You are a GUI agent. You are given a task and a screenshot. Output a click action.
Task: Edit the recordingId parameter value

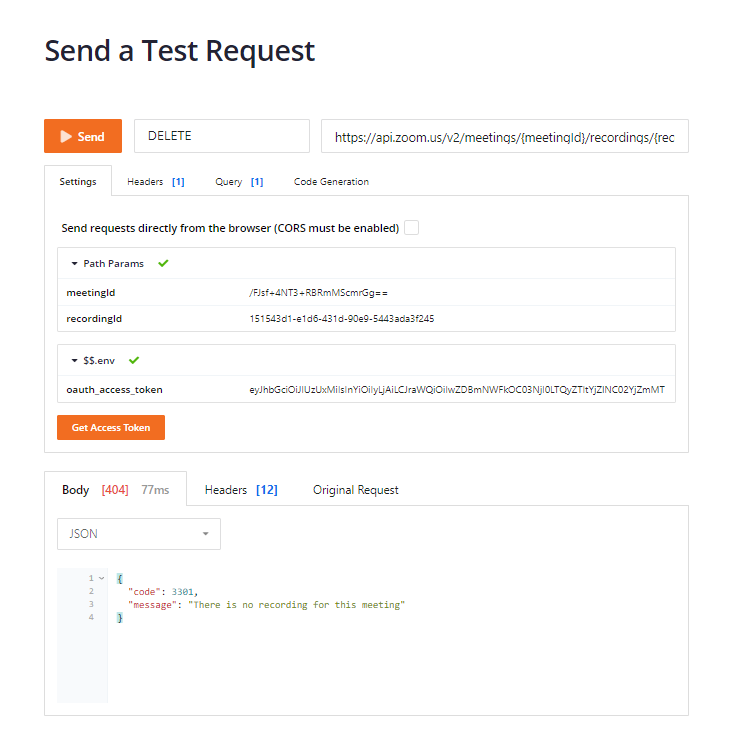pos(459,319)
